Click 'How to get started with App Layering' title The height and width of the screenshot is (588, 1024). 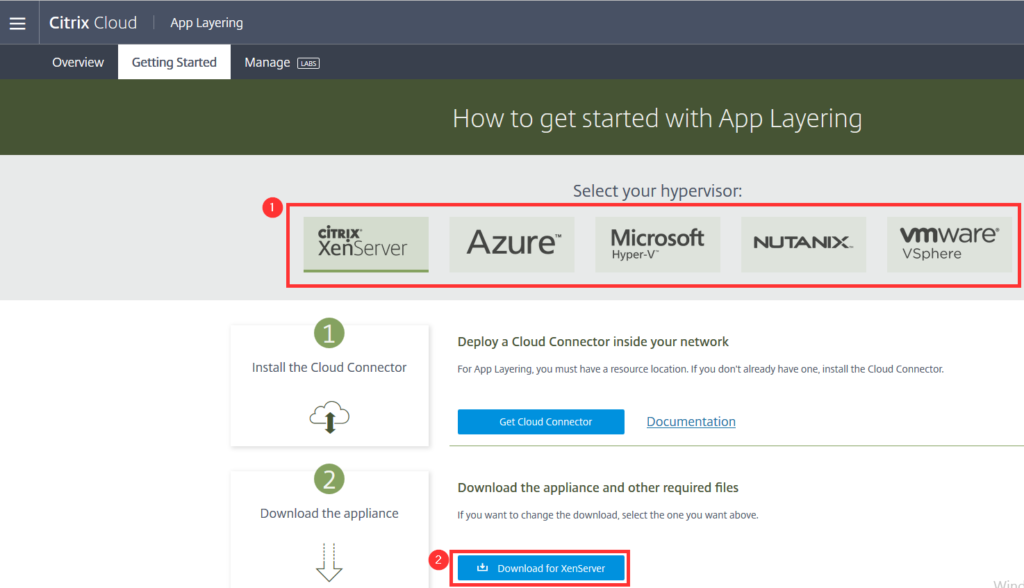point(657,118)
